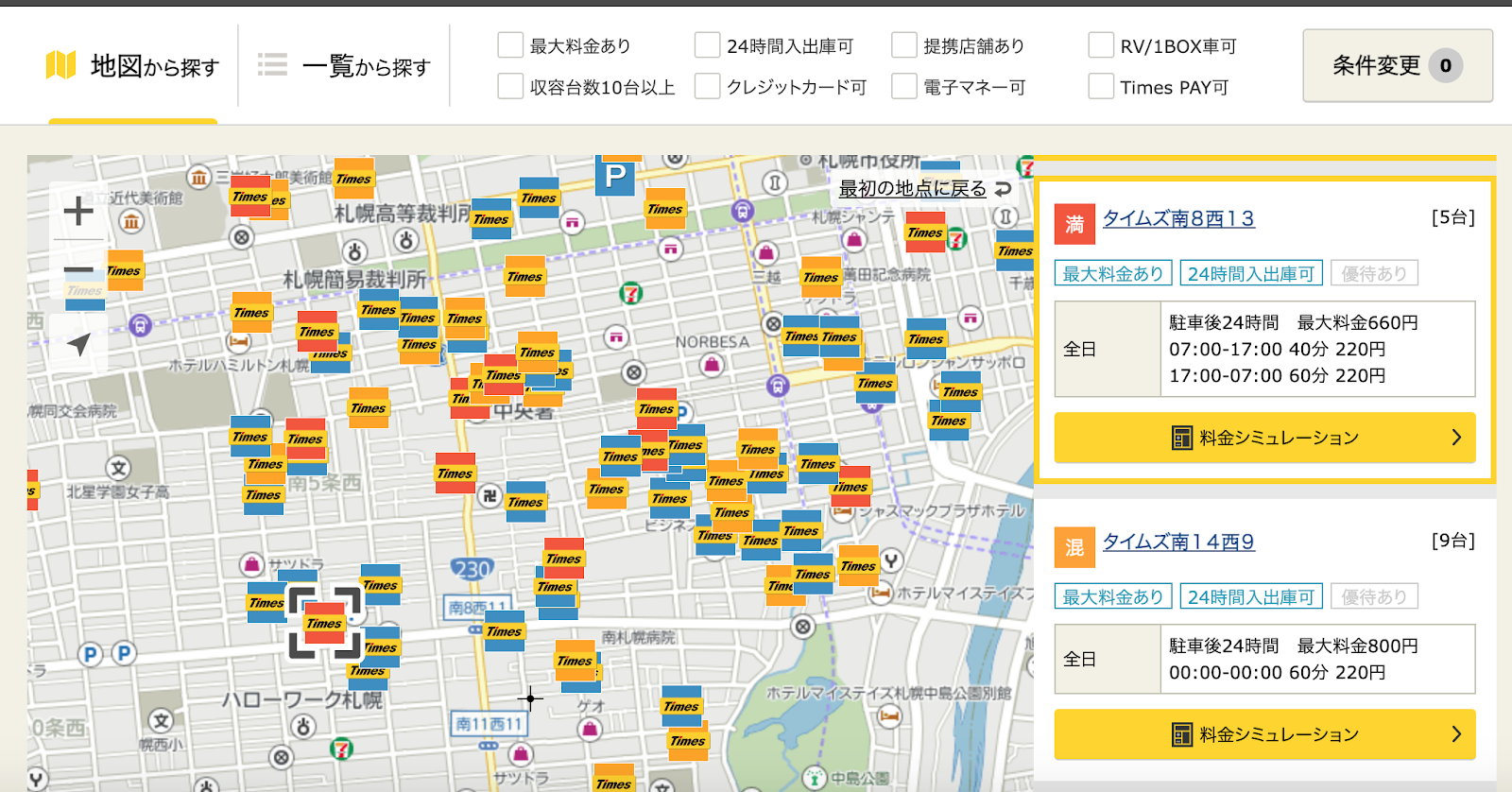This screenshot has height=792, width=1512.
Task: Click 最大料金660円 rate text
Action: point(1357,323)
